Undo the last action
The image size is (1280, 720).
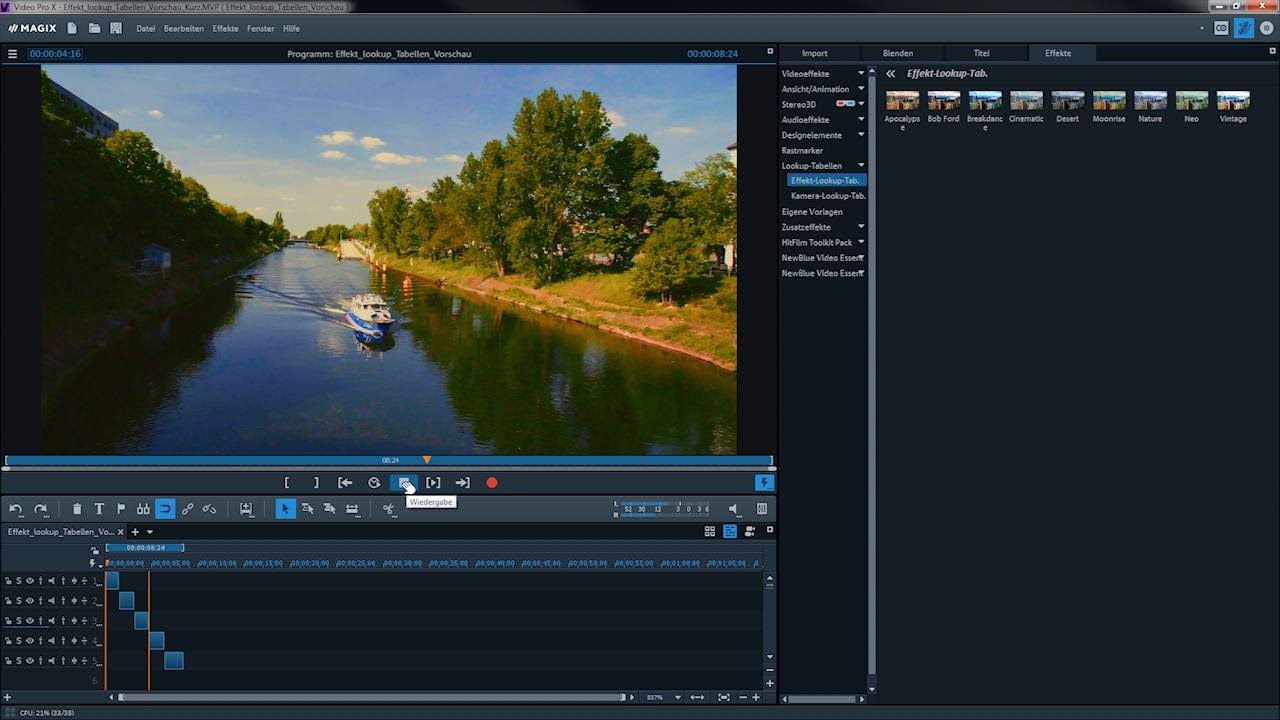(16, 509)
